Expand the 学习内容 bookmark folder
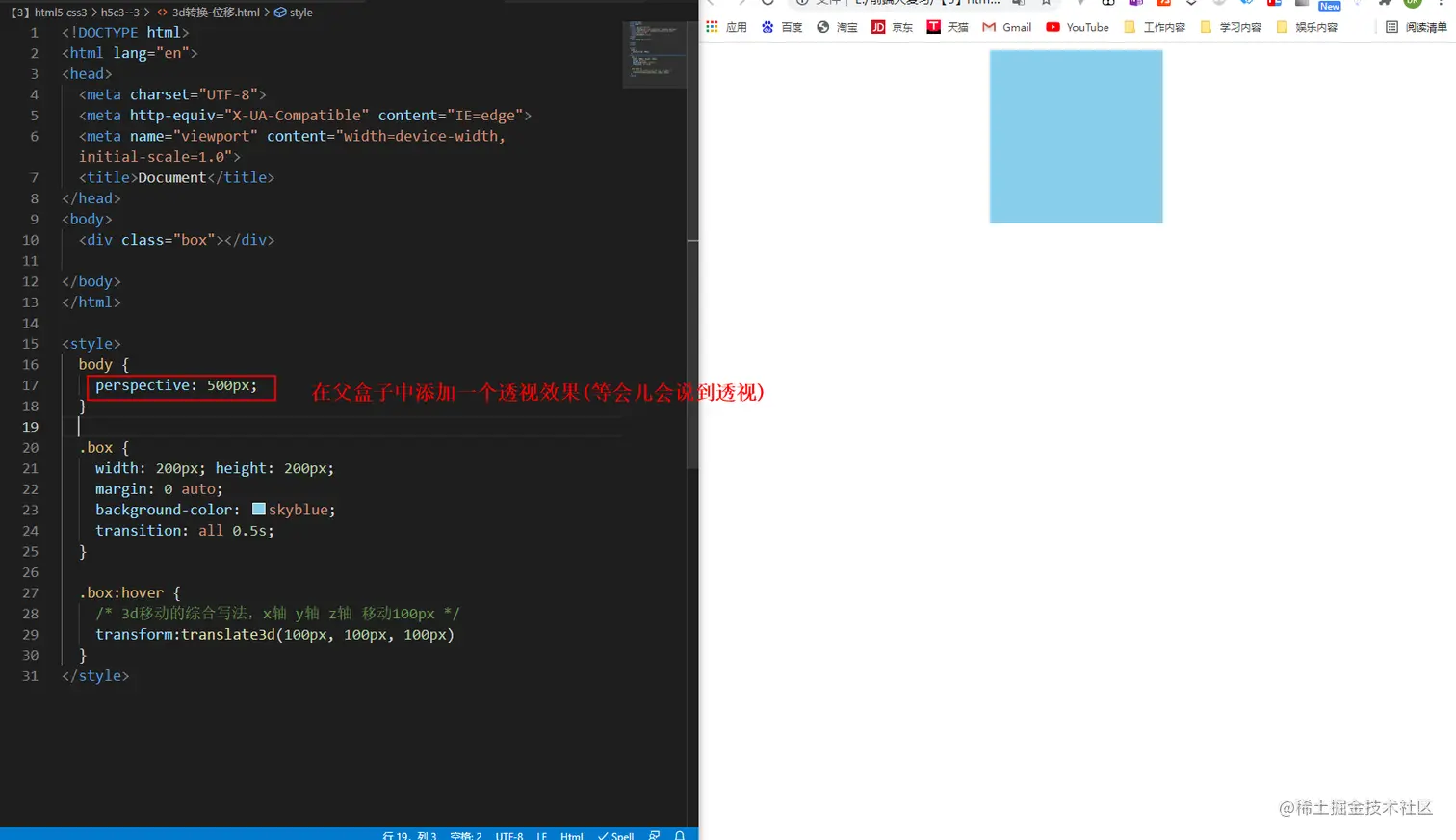The image size is (1456, 840). tap(1231, 27)
